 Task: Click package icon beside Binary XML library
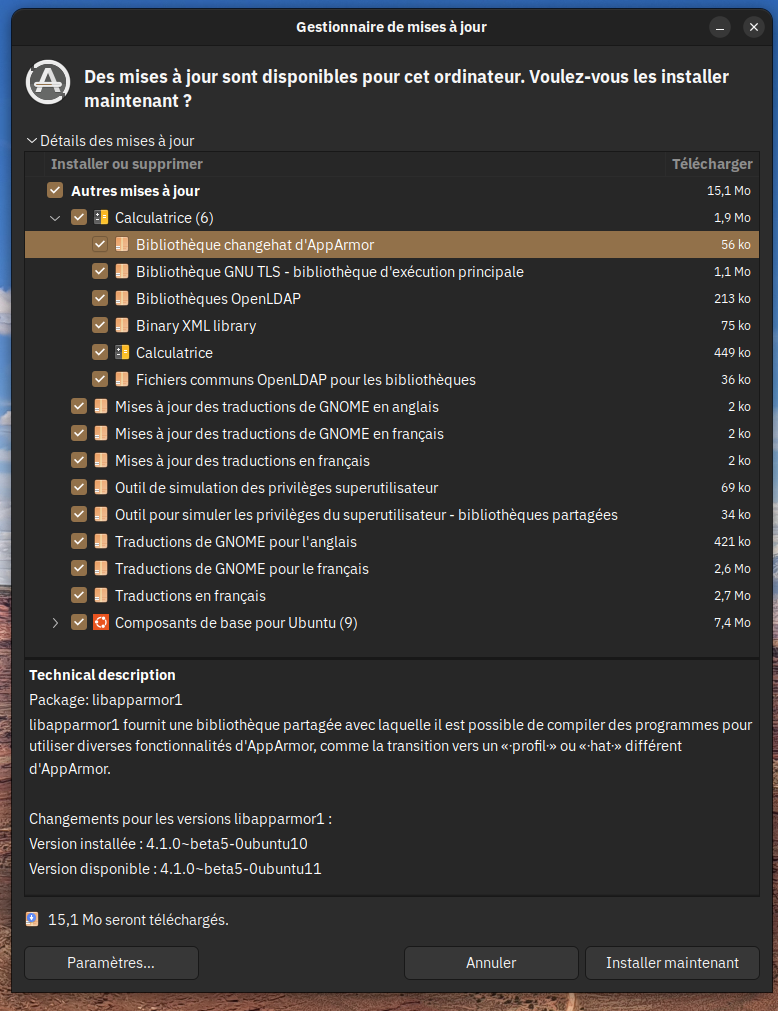point(121,326)
